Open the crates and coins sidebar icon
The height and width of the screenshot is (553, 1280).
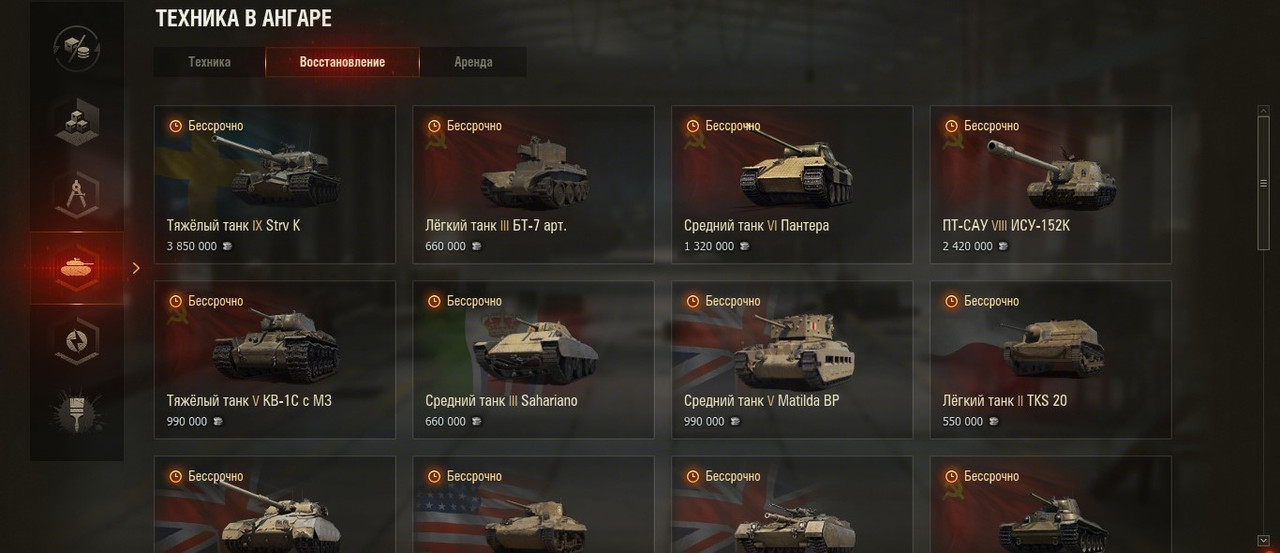point(77,48)
